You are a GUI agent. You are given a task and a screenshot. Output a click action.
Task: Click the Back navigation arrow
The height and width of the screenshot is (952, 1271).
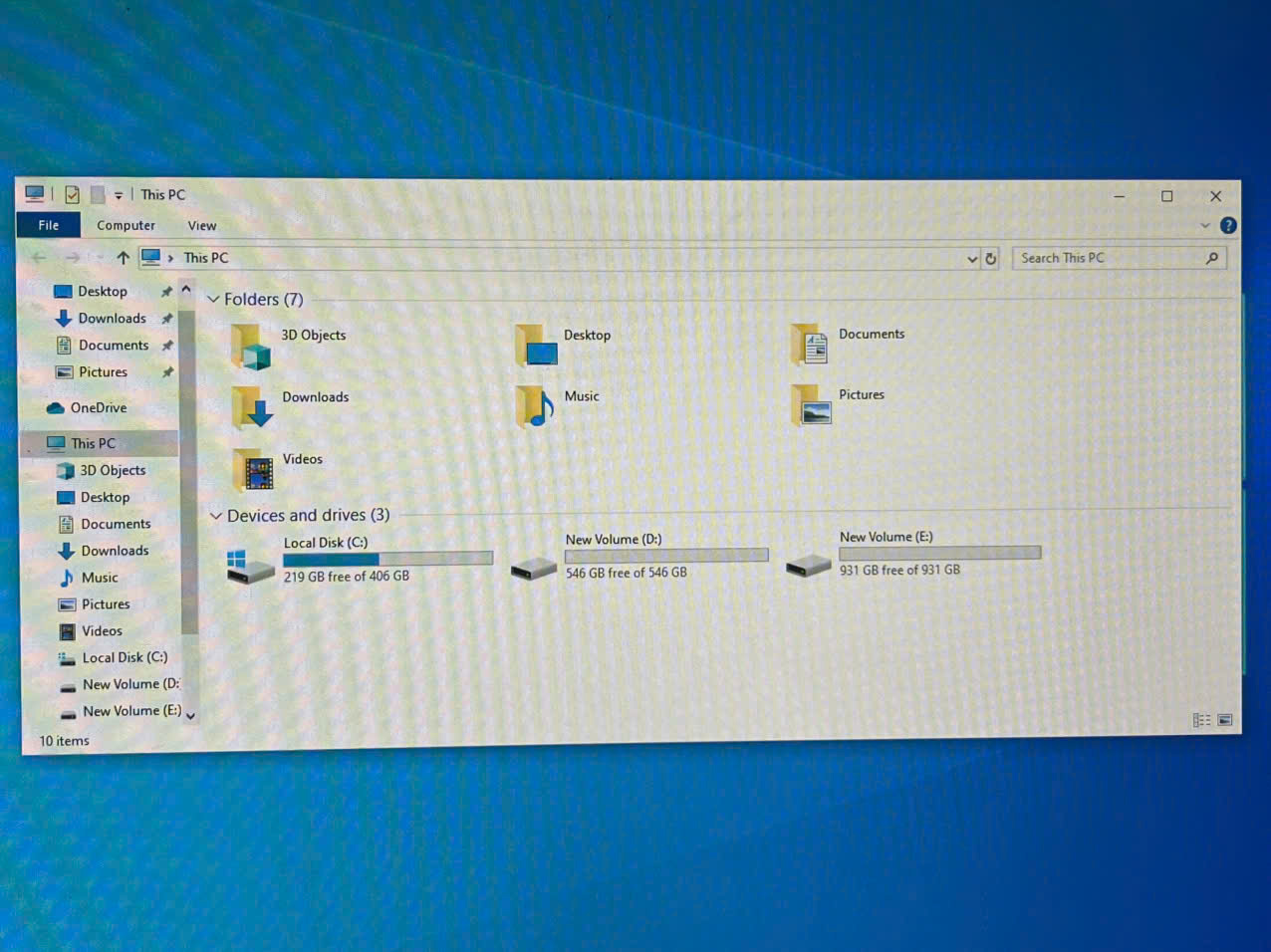39,258
